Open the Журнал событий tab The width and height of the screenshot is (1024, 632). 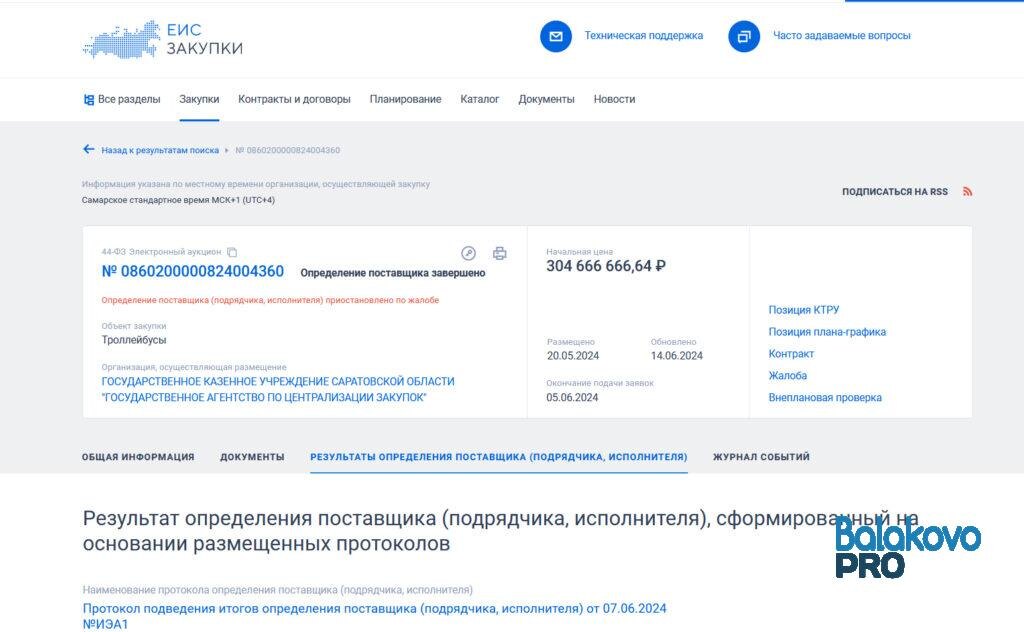pos(760,456)
